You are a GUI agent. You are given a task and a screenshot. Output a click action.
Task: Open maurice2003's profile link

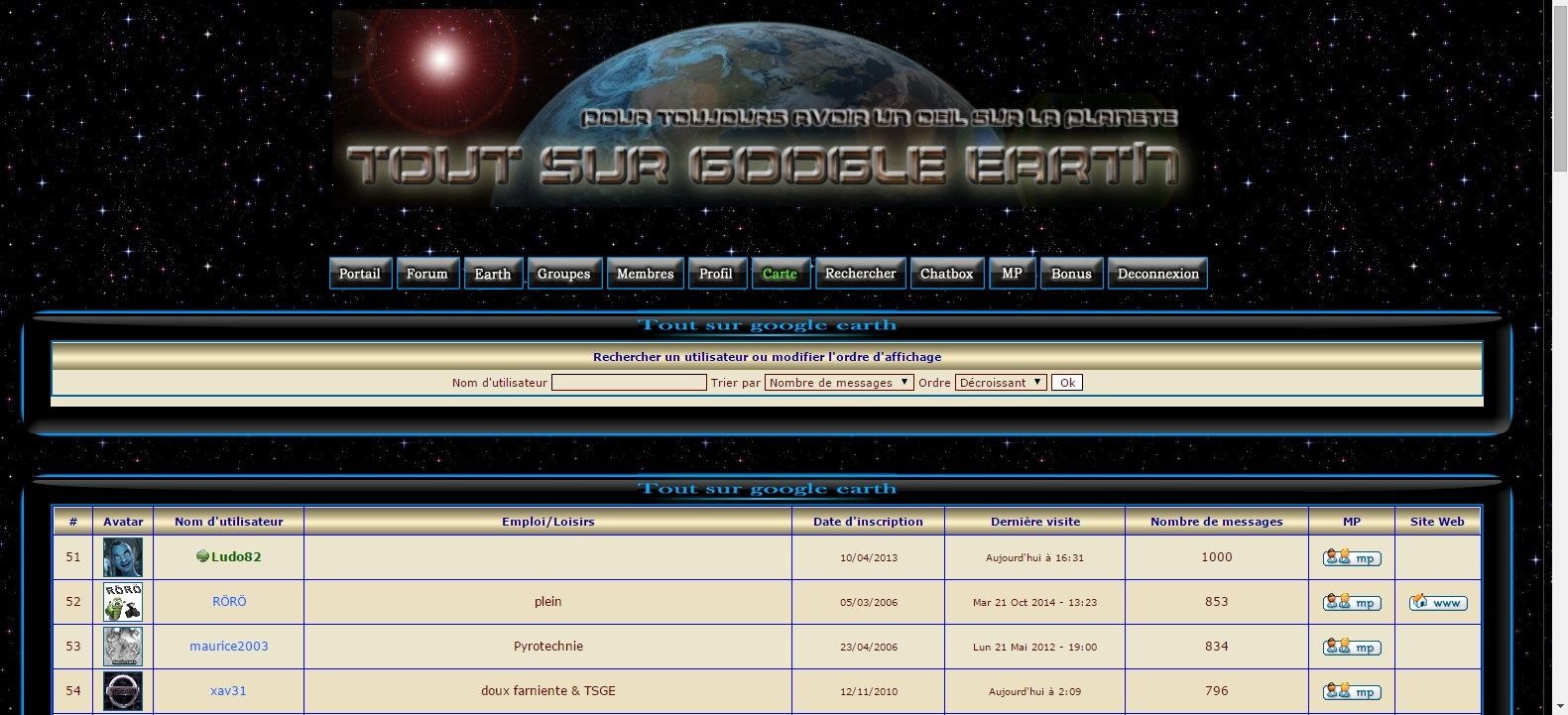click(x=229, y=646)
